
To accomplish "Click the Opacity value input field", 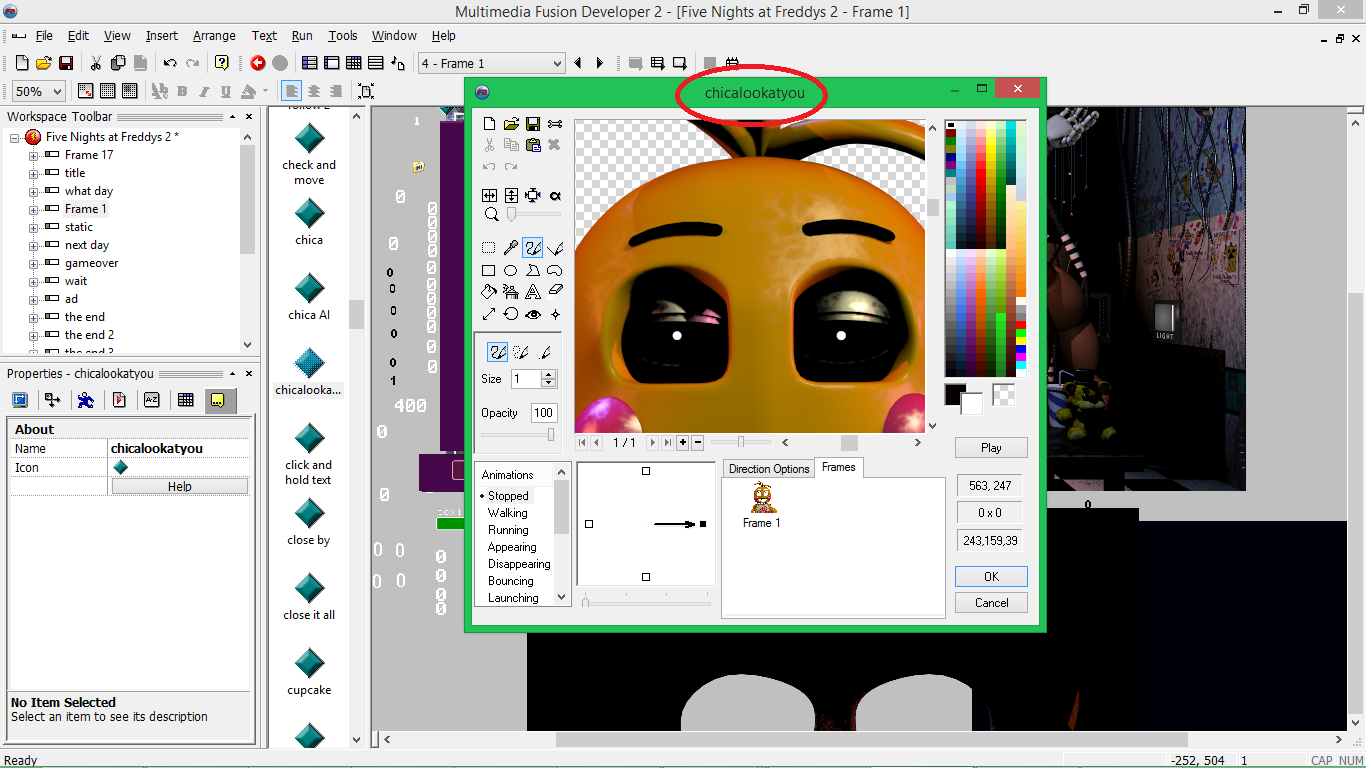I will (544, 413).
